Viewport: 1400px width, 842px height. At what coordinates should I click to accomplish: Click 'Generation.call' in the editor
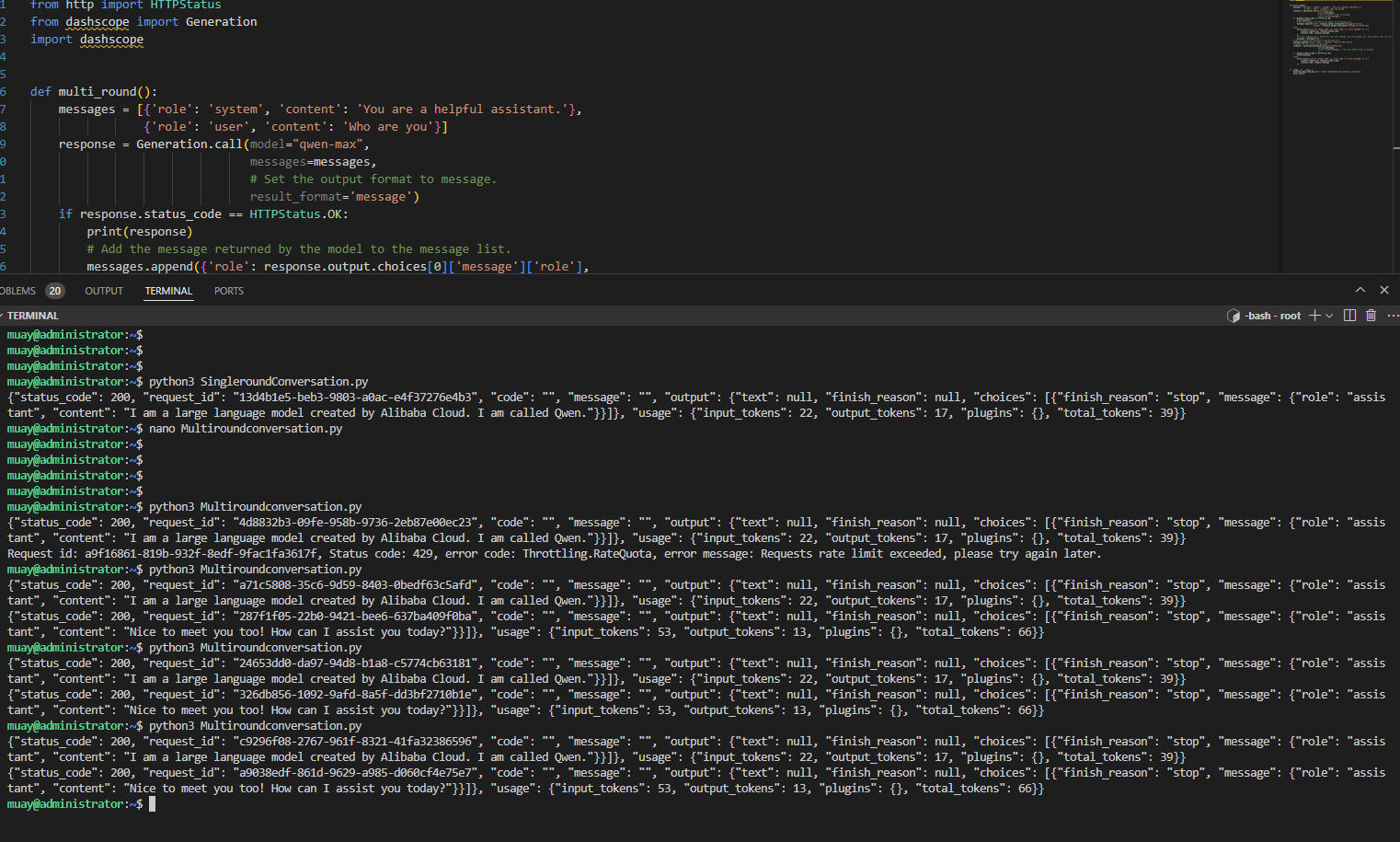[189, 144]
